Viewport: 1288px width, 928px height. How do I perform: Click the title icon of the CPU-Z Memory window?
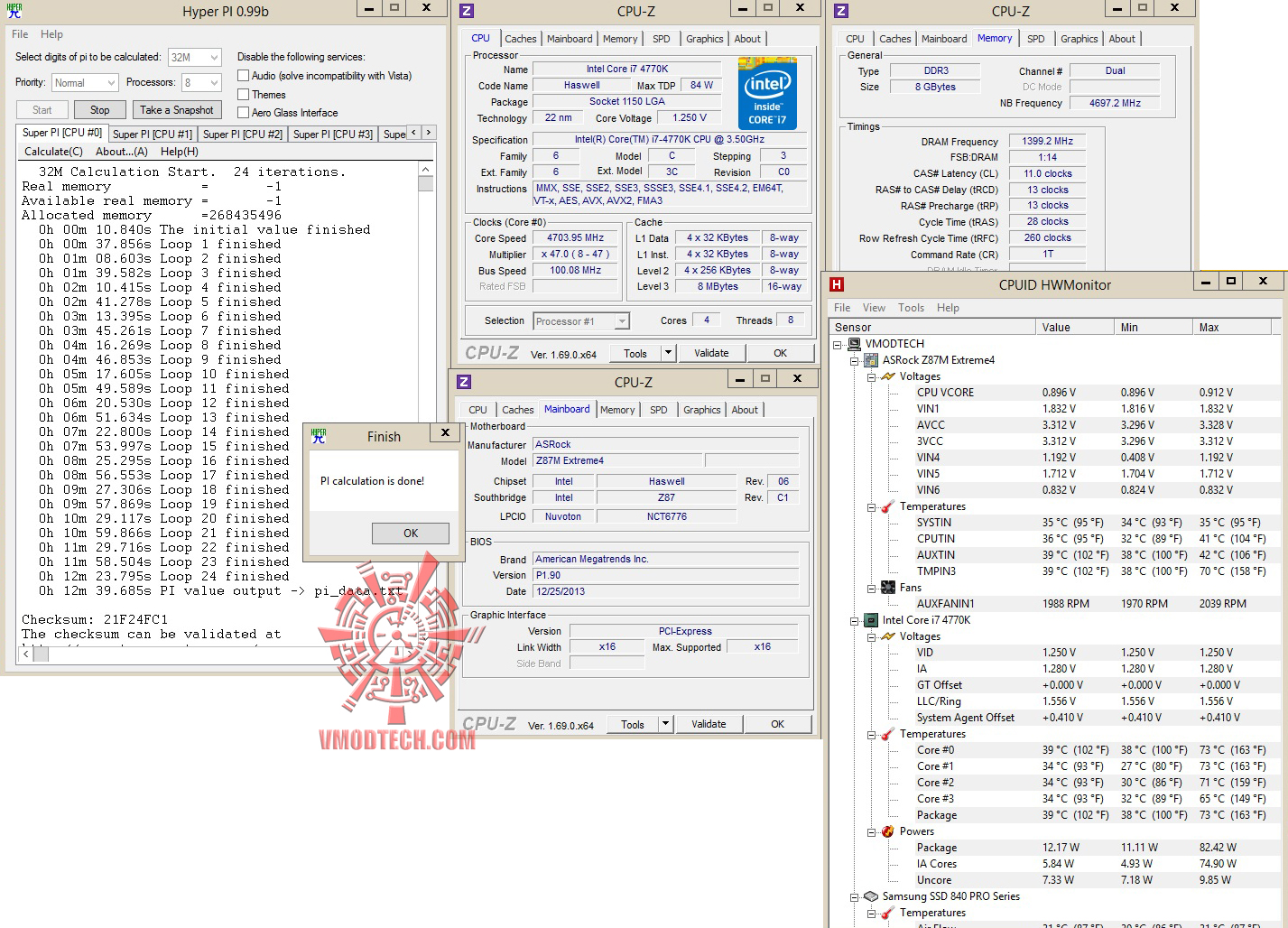click(841, 11)
